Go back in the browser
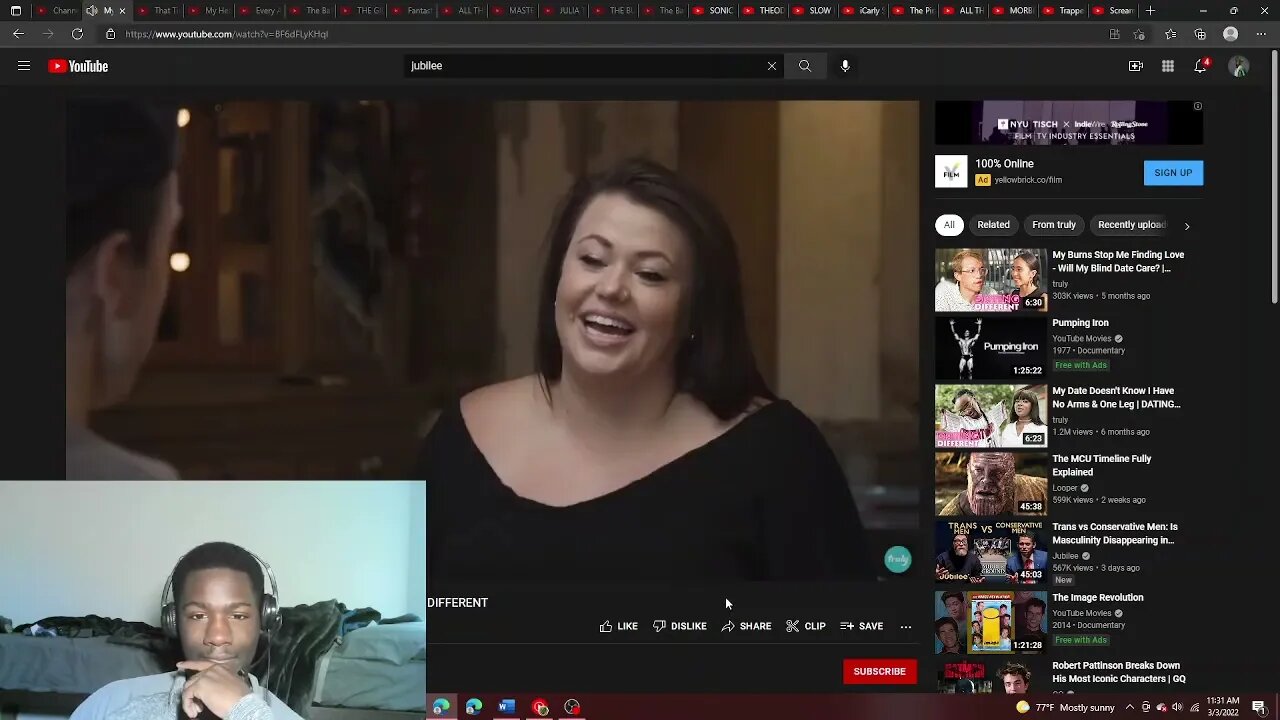Viewport: 1280px width, 720px height. point(18,34)
